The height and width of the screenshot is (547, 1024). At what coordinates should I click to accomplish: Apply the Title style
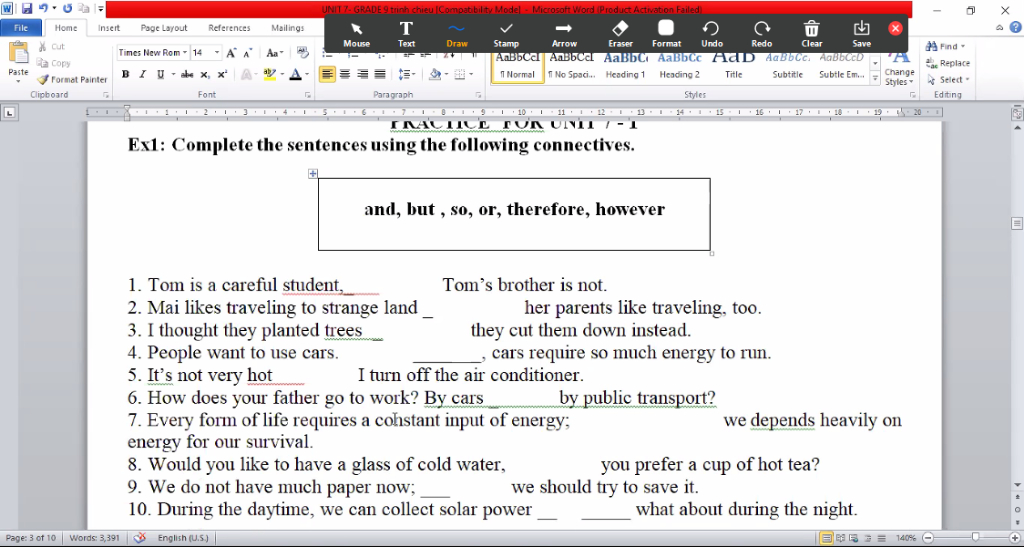tap(733, 67)
